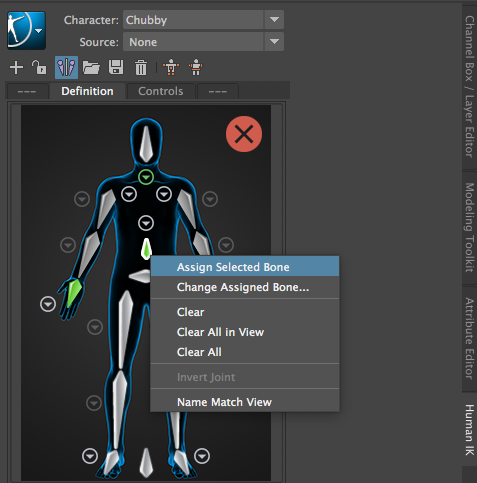Image resolution: width=477 pixels, height=483 pixels.
Task: Click the save skeleton definition disk icon
Action: coord(116,67)
